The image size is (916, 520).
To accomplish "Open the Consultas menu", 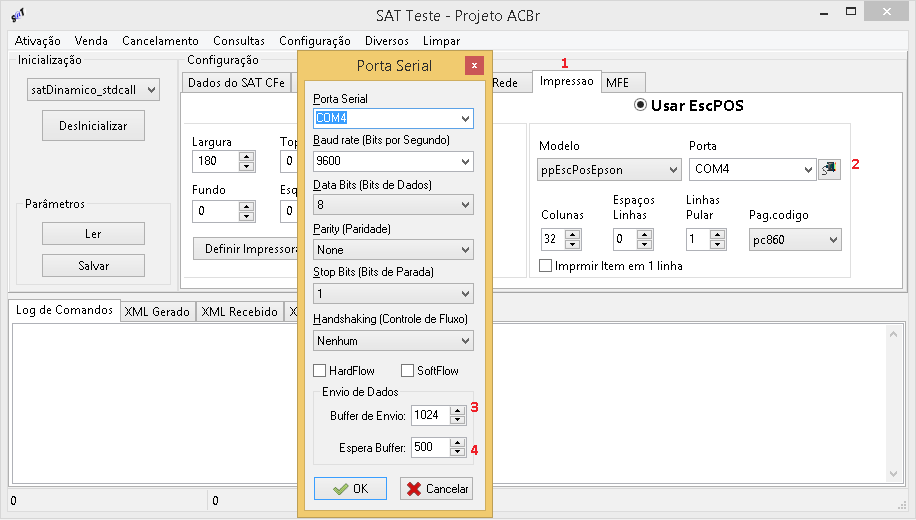I will click(238, 41).
